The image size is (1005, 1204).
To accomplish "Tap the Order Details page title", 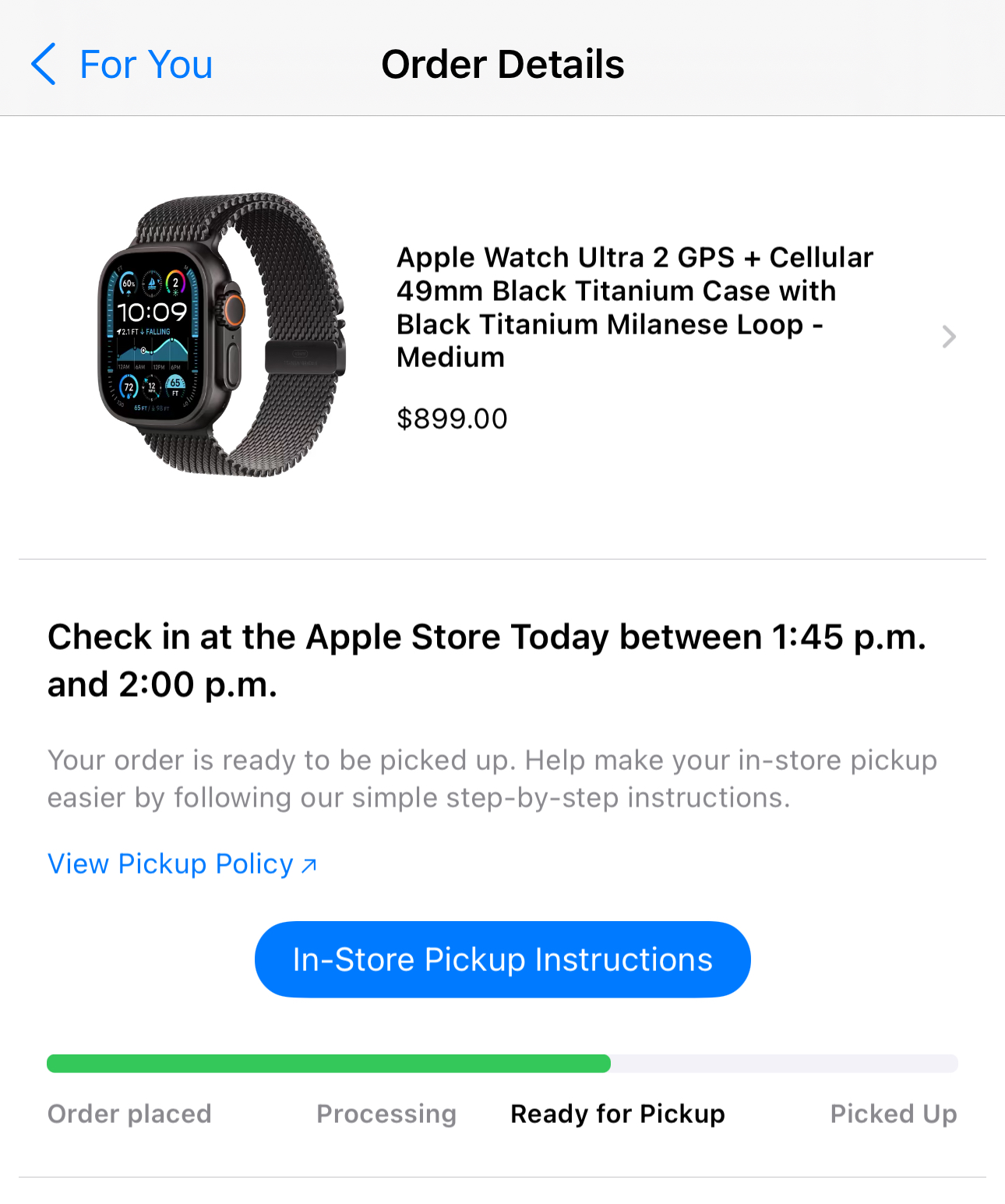I will tap(503, 64).
